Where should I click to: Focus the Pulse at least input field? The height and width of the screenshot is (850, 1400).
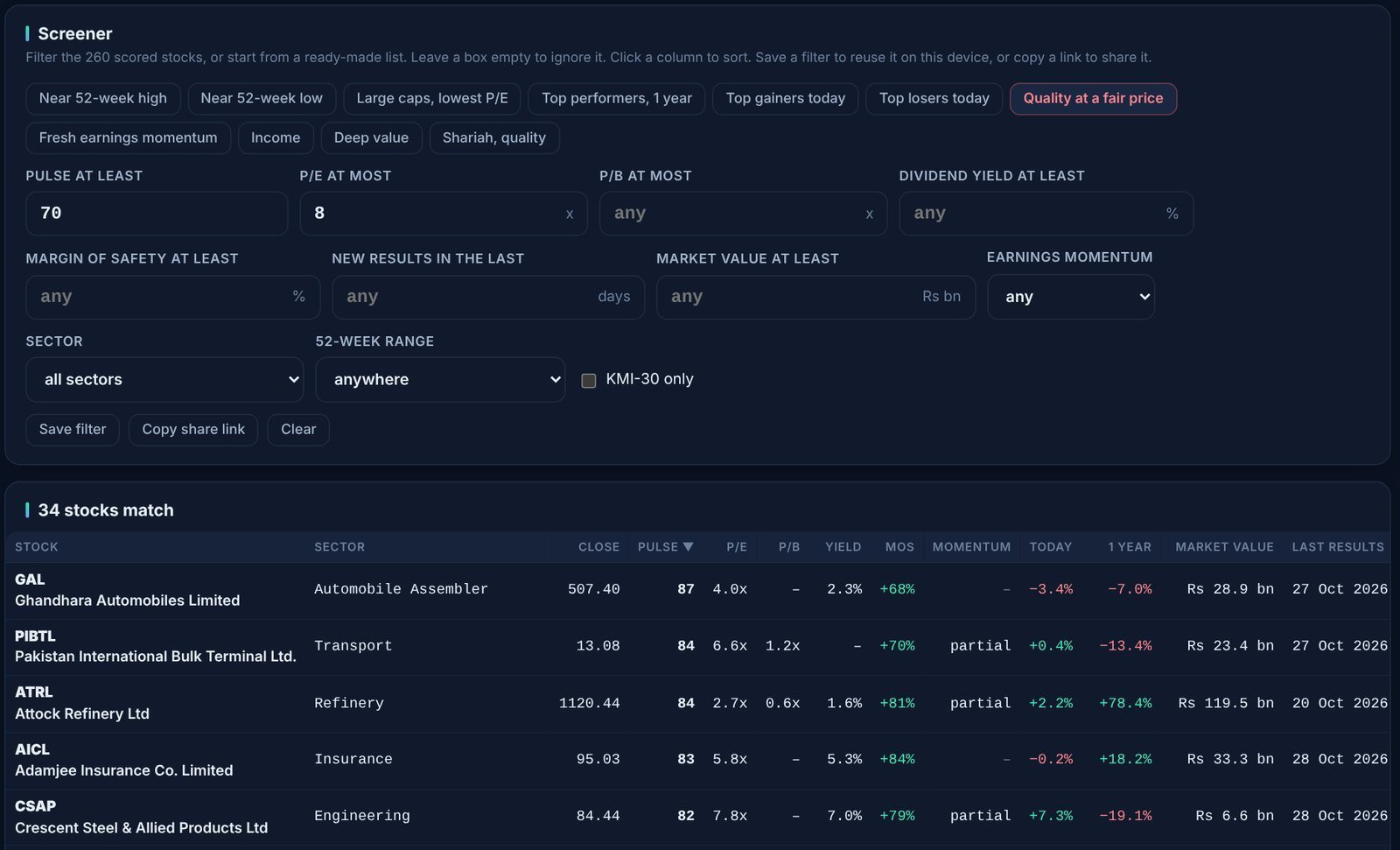(157, 214)
